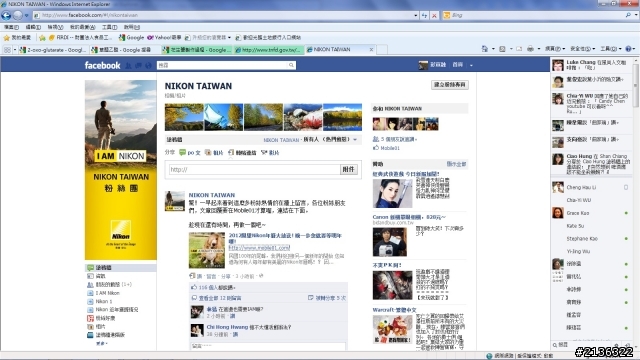Open Facebook messages icon
This screenshot has width=640, height=360.
139,65
